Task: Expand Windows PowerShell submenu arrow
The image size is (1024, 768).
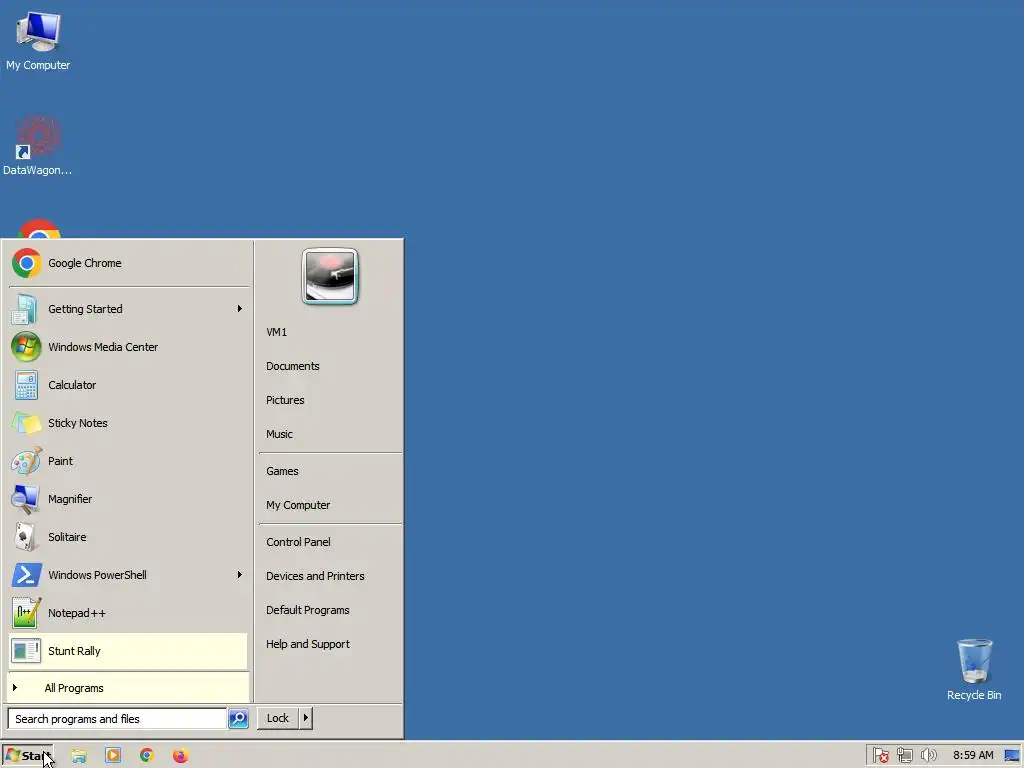Action: point(240,575)
